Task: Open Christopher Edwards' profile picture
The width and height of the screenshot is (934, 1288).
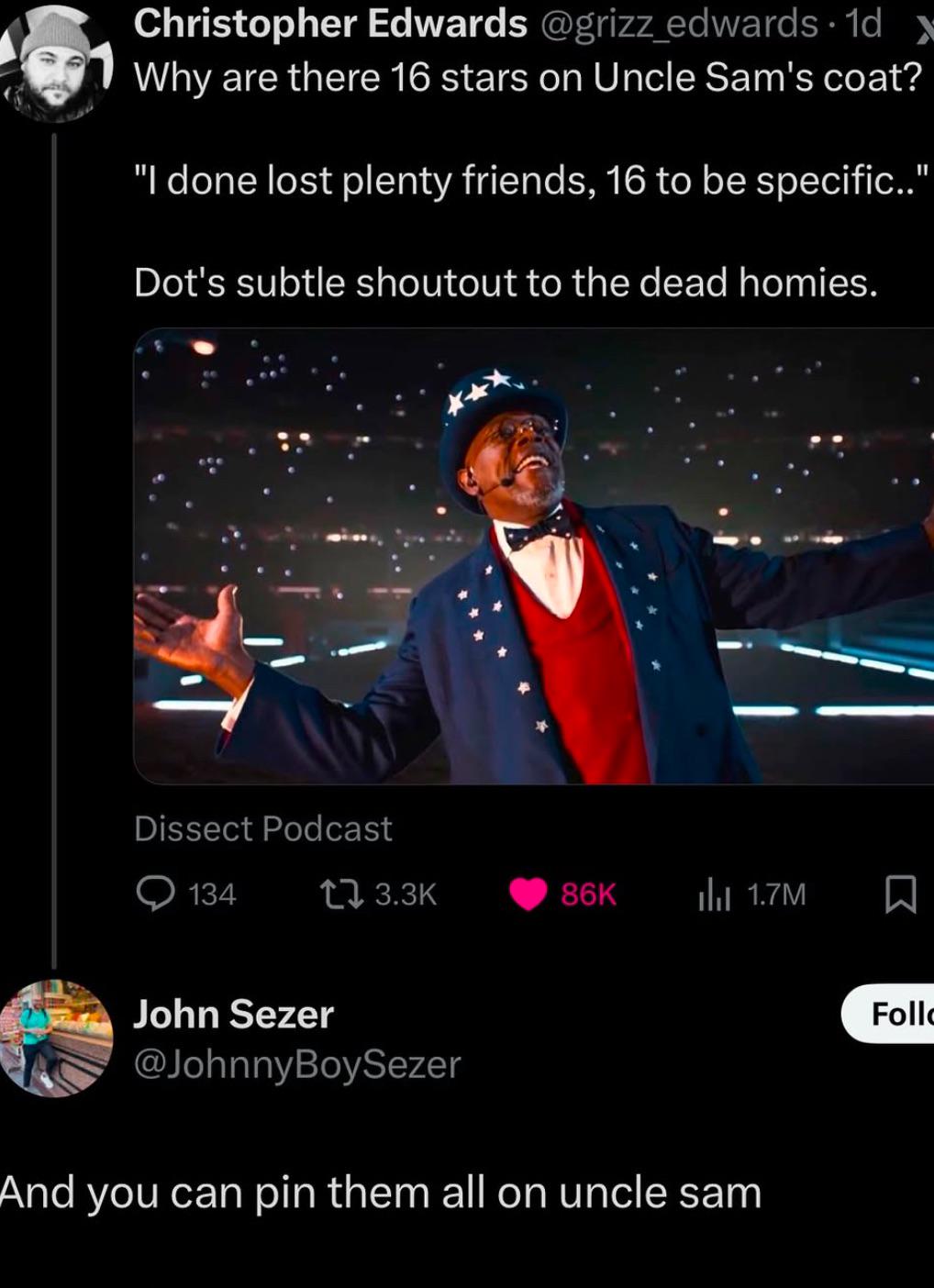Action: click(56, 64)
